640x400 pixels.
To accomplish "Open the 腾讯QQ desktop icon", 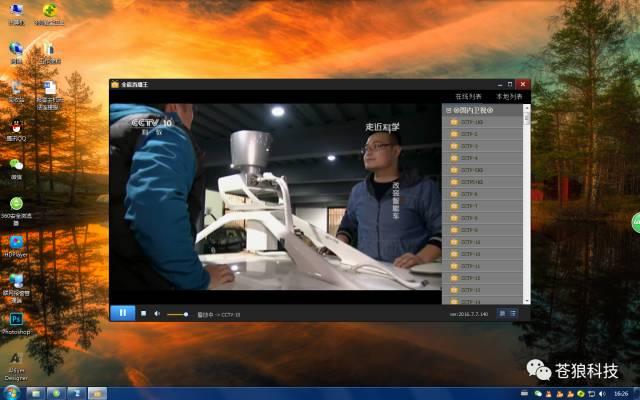I will pyautogui.click(x=16, y=127).
